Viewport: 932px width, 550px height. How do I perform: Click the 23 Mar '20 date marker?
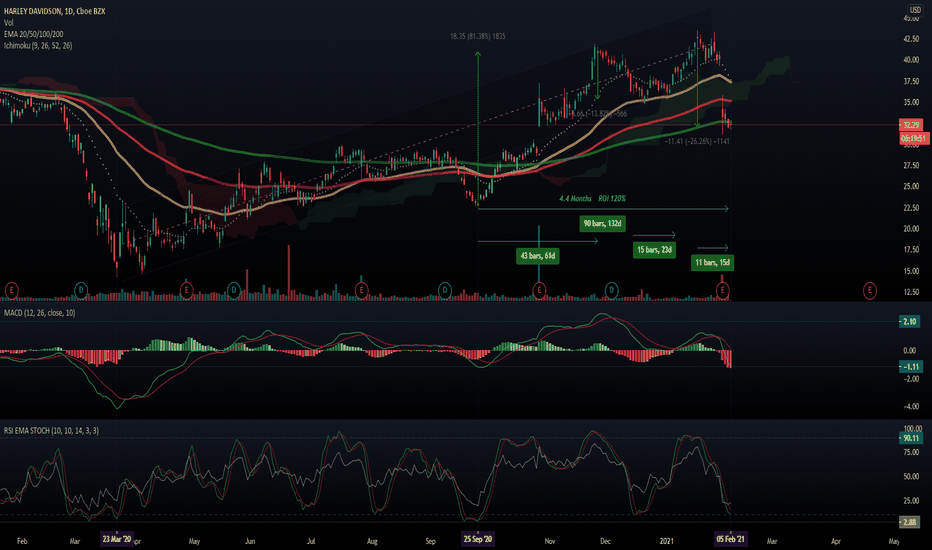pos(116,539)
